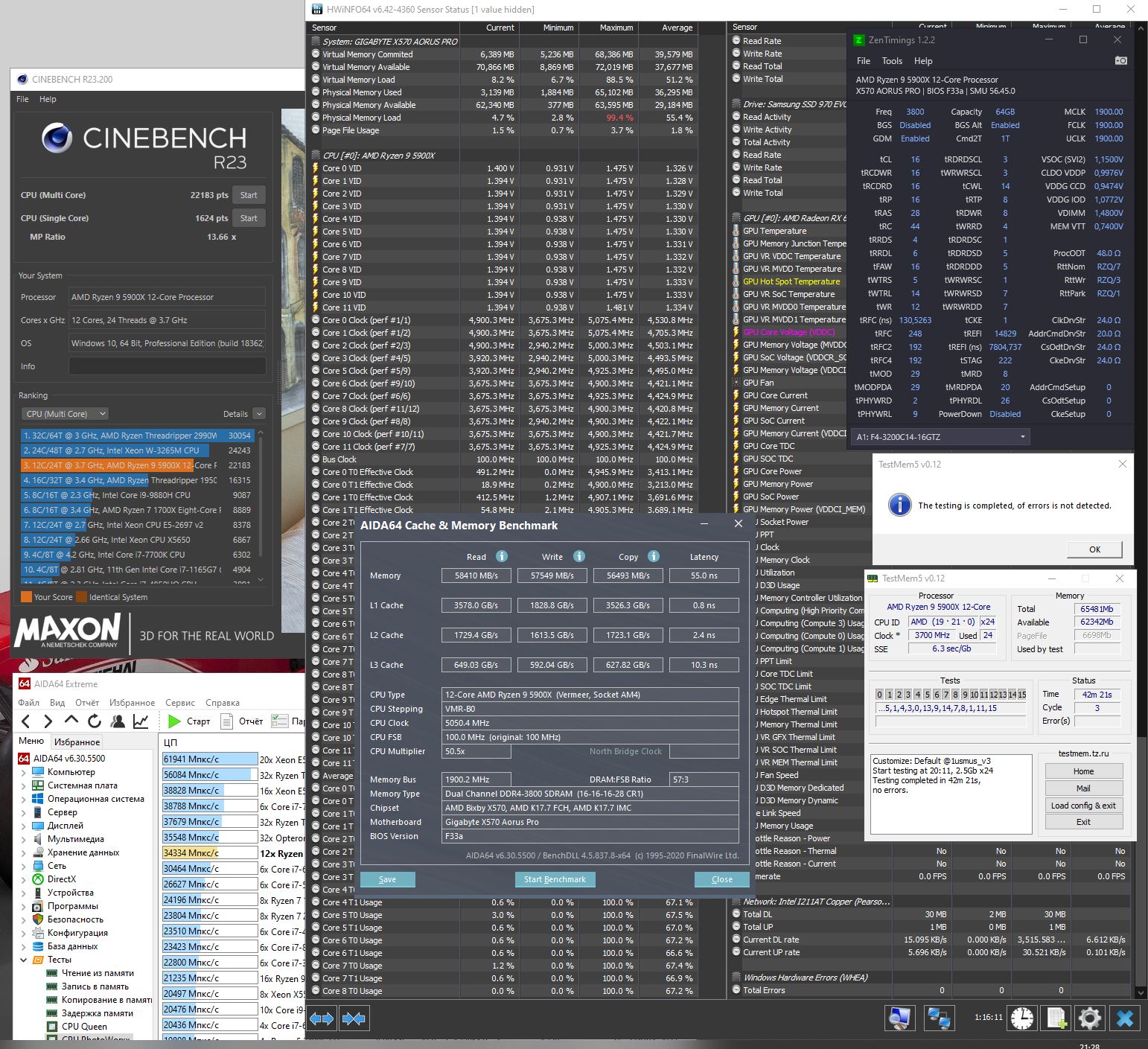Open ZenTimings Help menu
1148x1049 pixels.
click(923, 61)
